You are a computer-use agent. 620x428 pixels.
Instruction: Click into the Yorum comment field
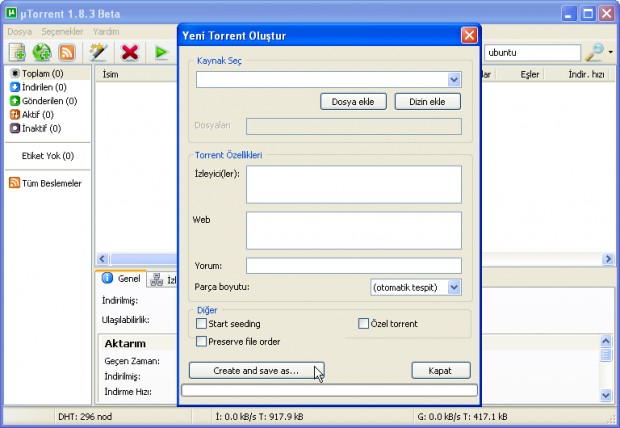click(353, 266)
